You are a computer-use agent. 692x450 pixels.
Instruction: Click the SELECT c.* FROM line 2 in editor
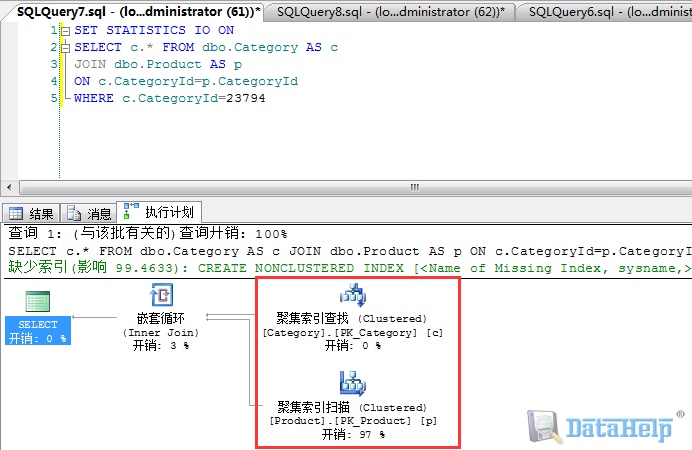click(x=206, y=48)
